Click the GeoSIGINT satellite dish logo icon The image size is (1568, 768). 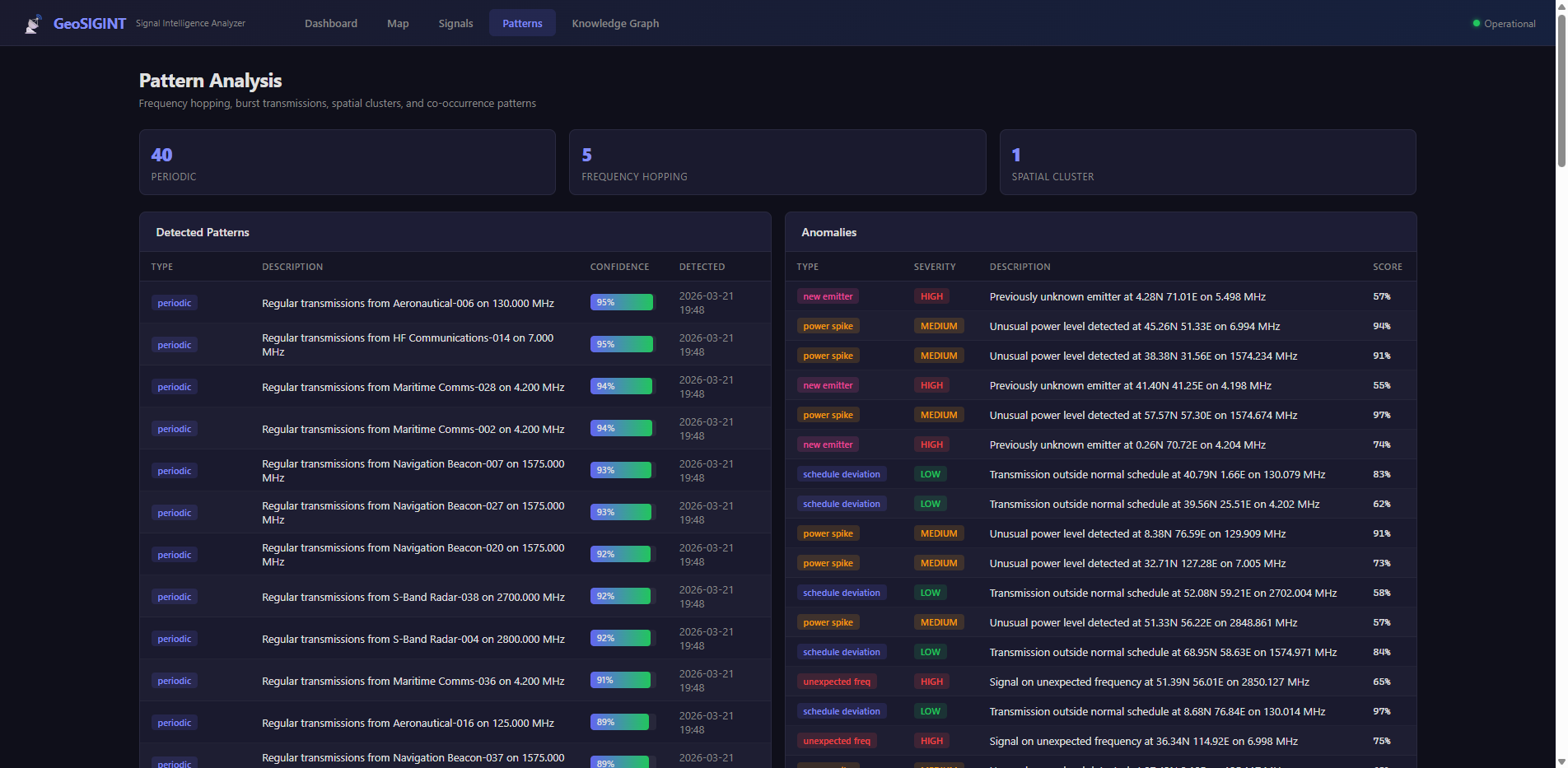(33, 24)
